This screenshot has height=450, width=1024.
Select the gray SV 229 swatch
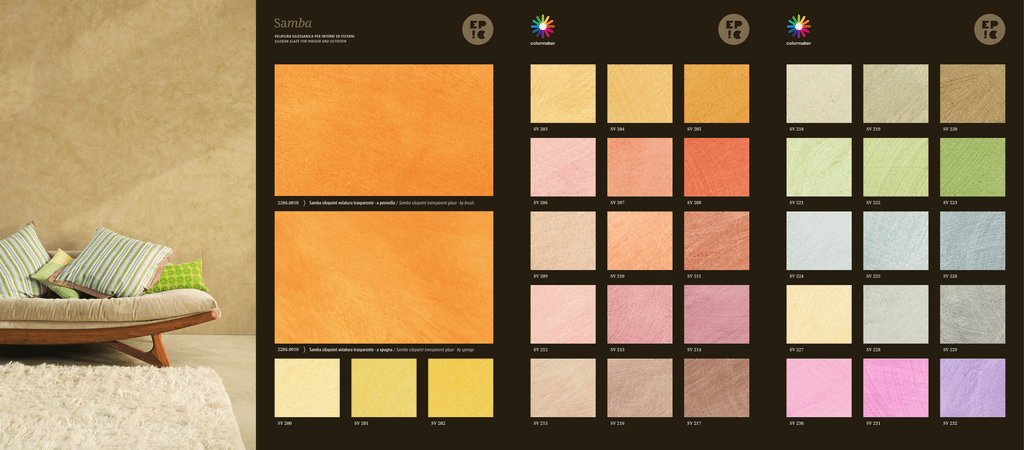(972, 314)
